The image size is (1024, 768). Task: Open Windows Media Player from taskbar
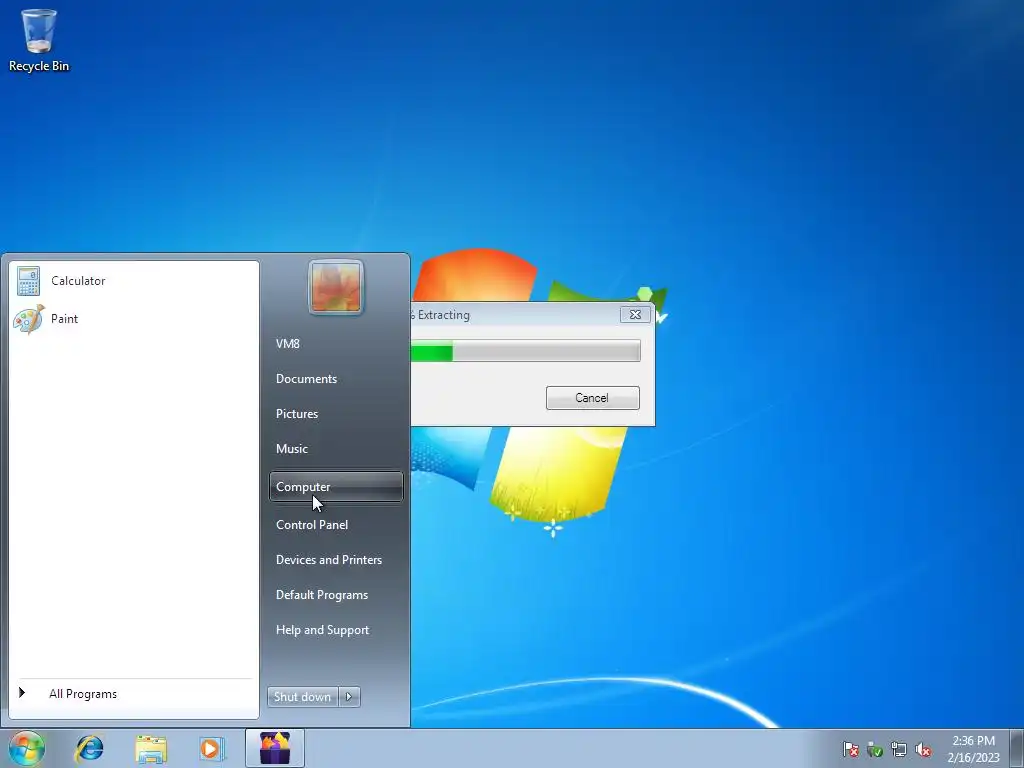(x=211, y=748)
